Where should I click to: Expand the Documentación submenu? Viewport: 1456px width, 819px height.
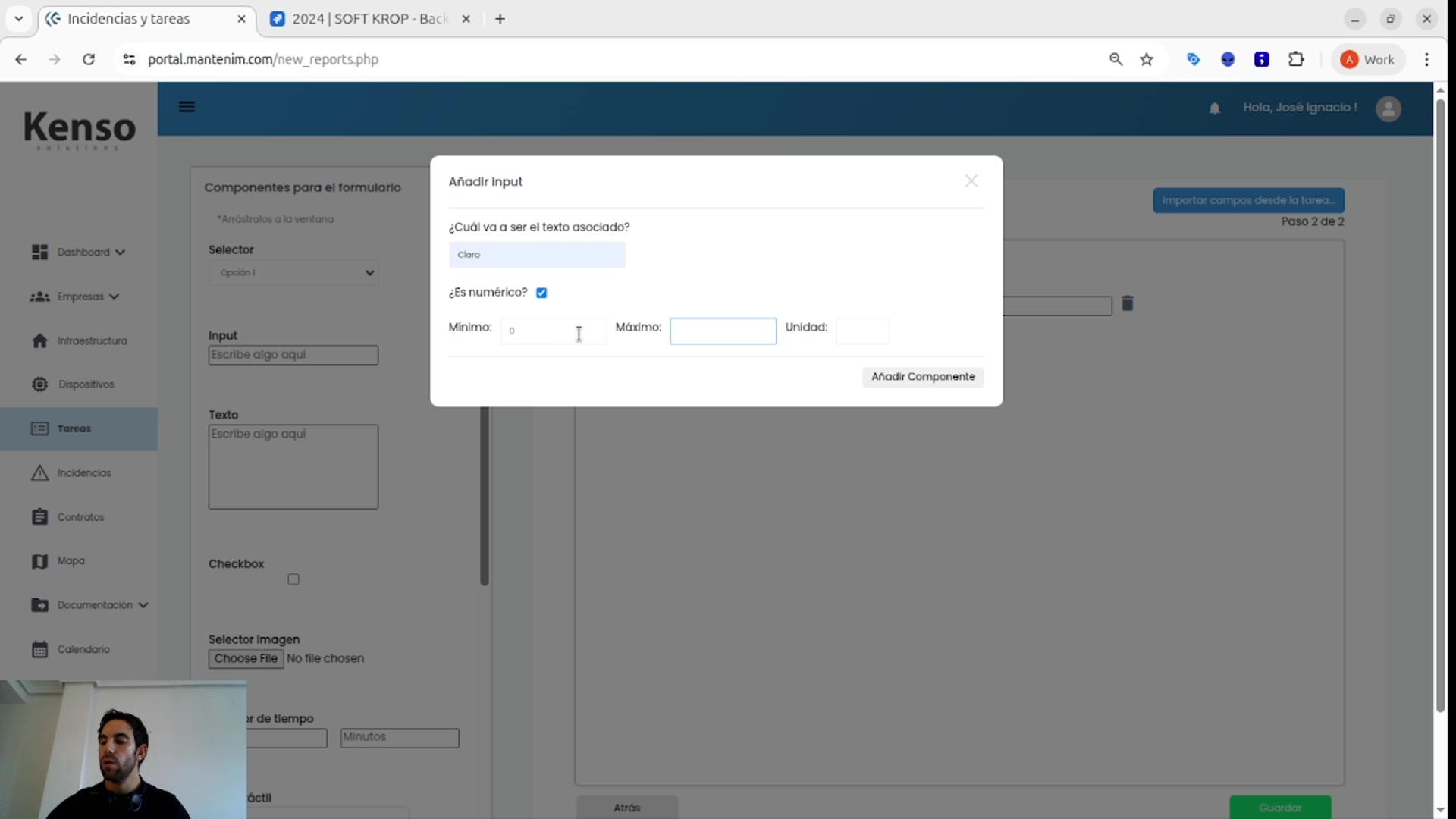click(x=143, y=605)
